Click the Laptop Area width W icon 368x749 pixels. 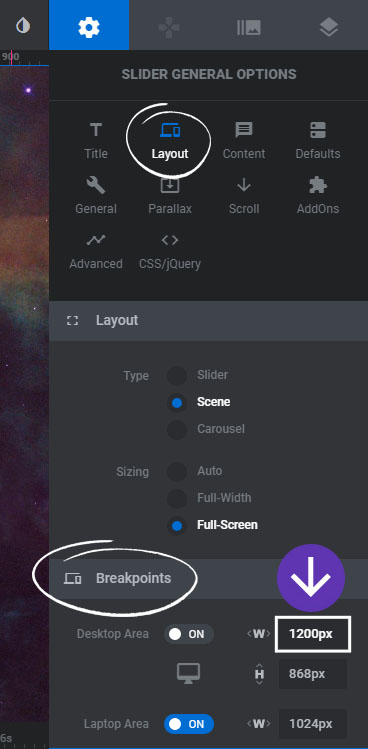259,724
